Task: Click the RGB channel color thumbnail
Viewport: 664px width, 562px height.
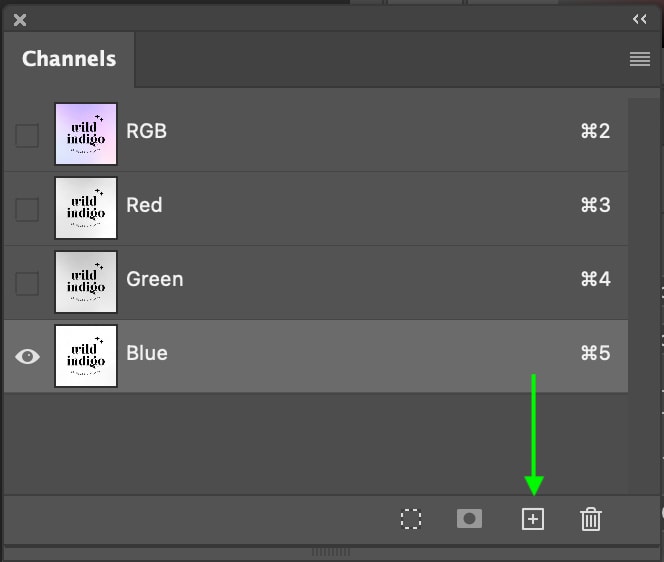Action: point(86,134)
